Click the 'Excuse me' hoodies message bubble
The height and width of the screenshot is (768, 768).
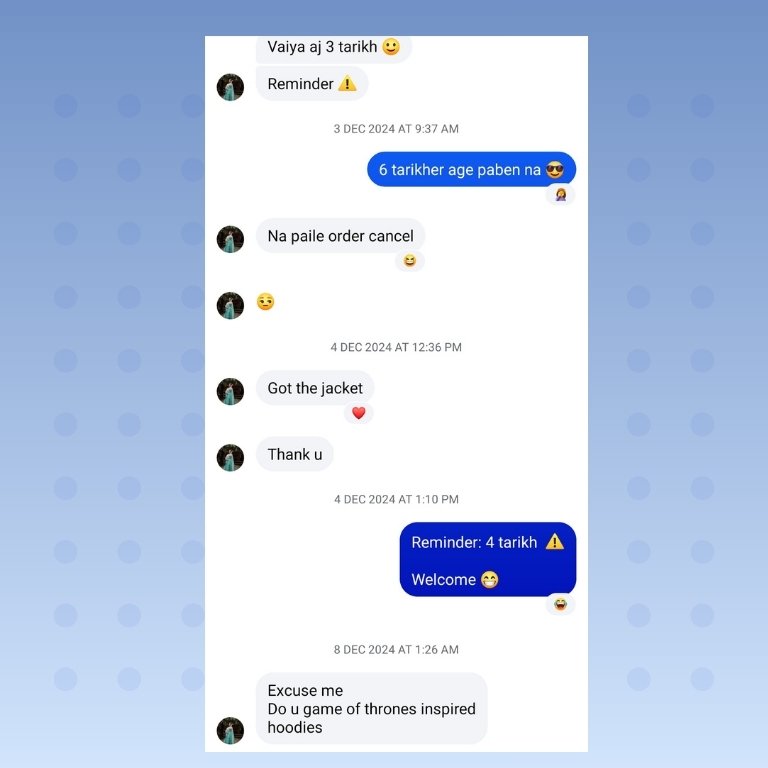(371, 708)
